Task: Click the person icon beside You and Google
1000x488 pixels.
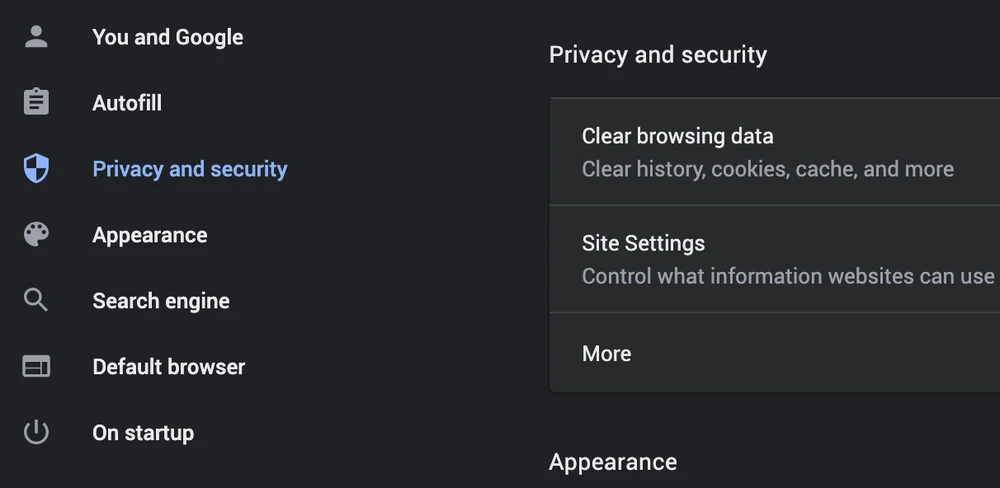Action: [x=36, y=37]
